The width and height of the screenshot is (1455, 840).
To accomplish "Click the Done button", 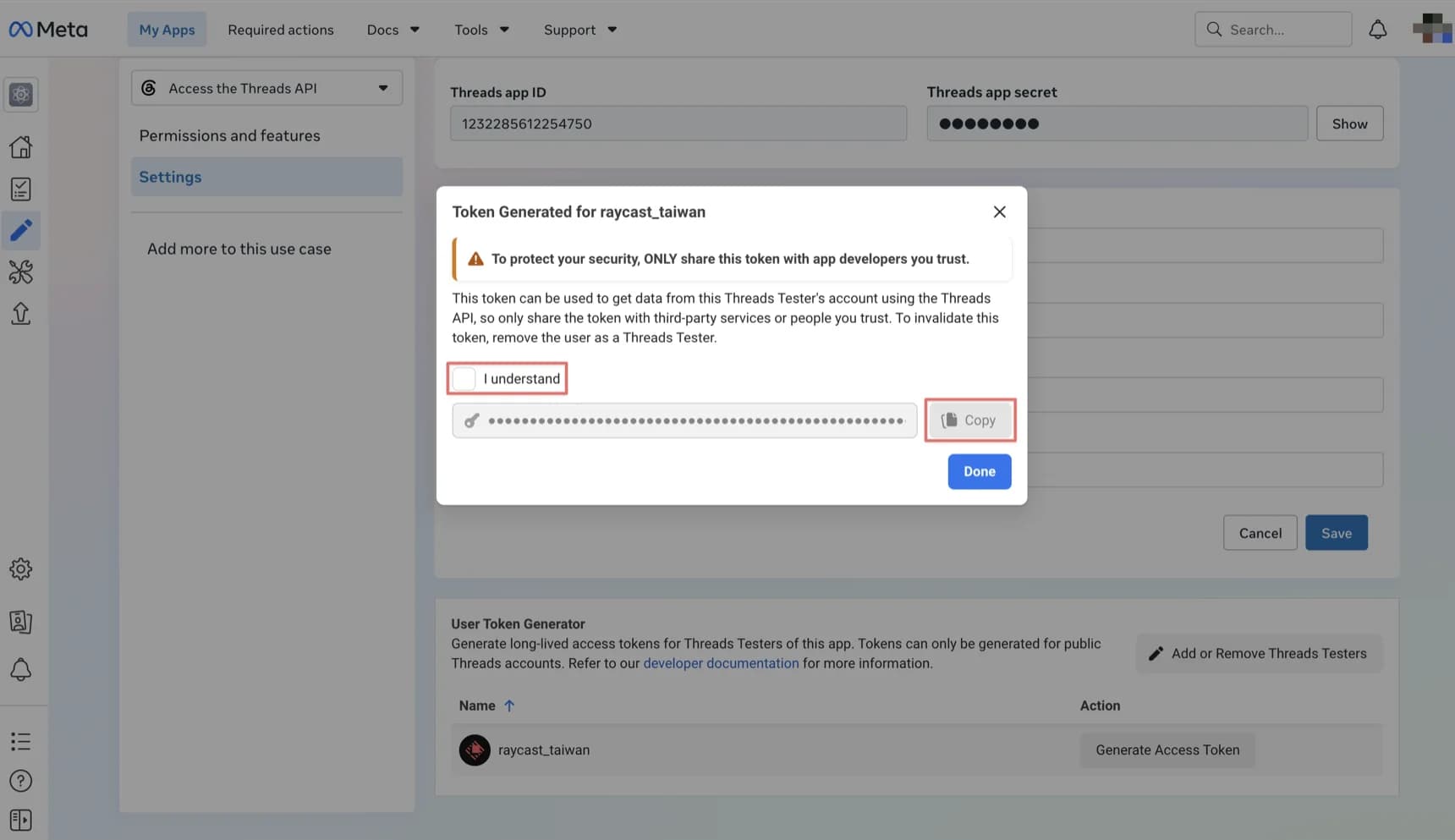I will point(979,472).
